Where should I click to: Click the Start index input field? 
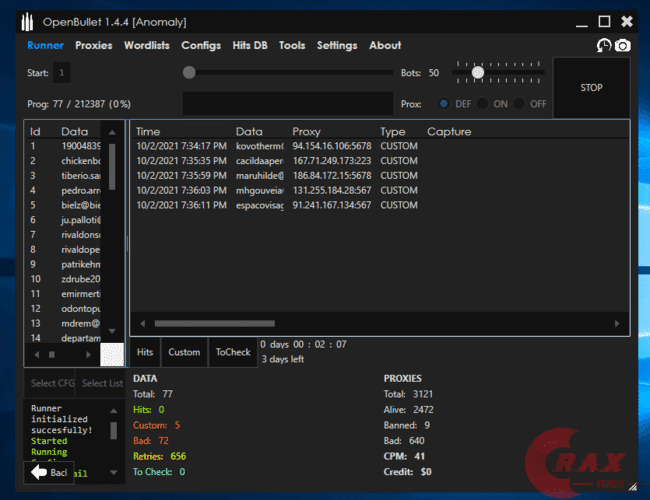point(62,72)
